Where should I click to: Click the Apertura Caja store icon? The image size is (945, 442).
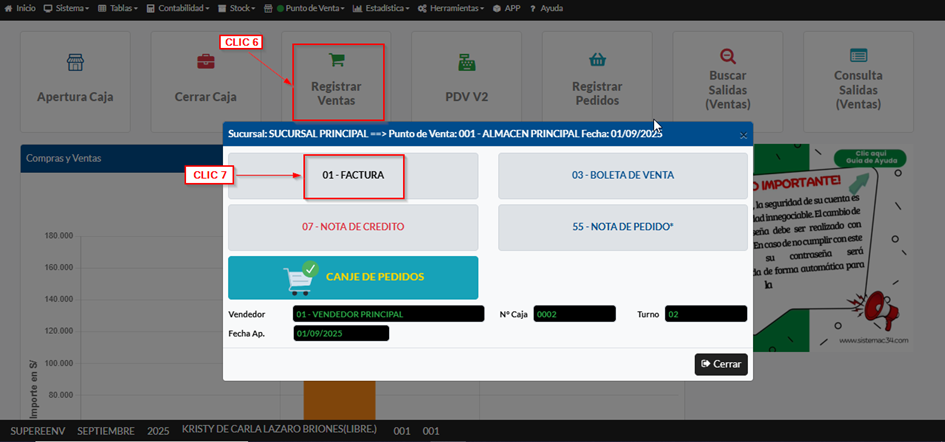(75, 63)
